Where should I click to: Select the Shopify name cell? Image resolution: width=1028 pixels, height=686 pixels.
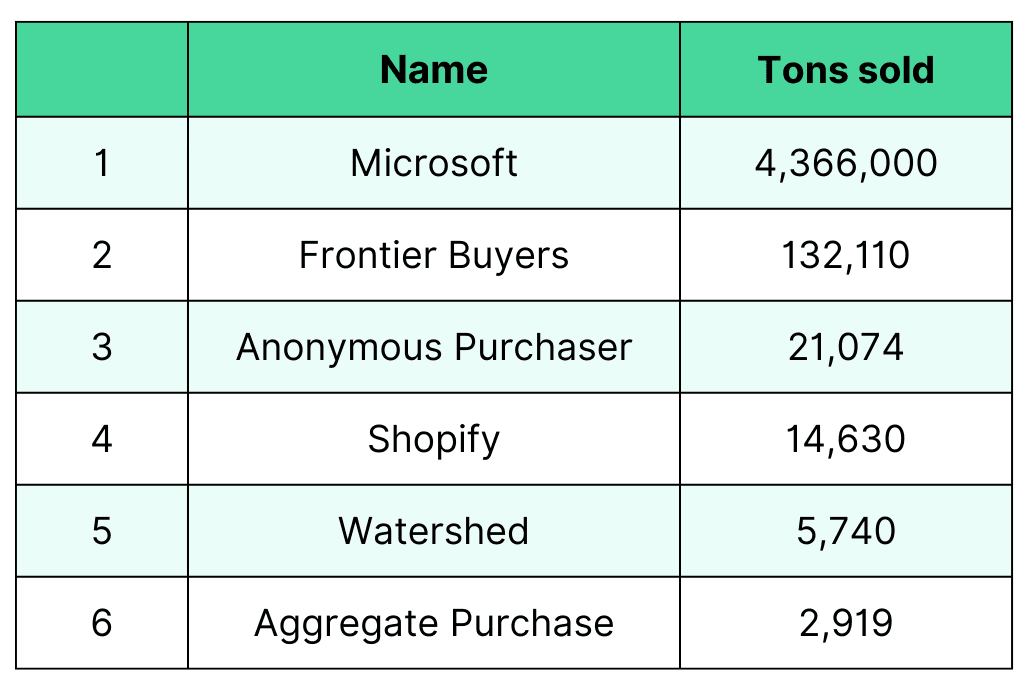point(434,439)
